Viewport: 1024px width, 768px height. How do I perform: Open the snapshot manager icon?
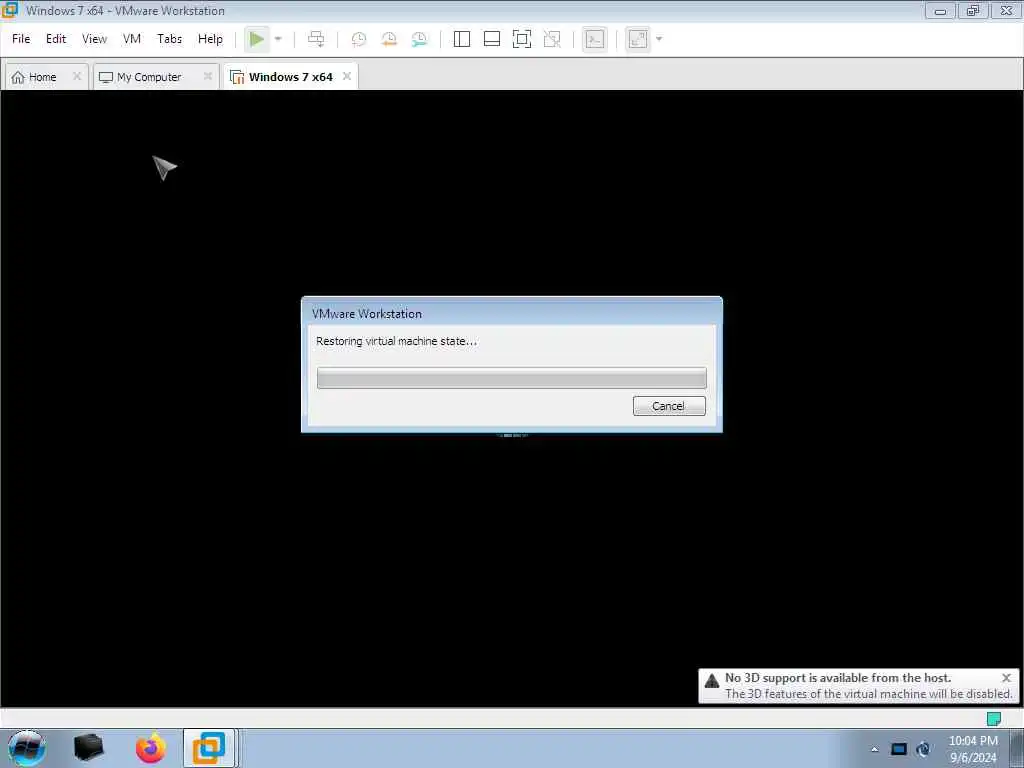pyautogui.click(x=419, y=39)
